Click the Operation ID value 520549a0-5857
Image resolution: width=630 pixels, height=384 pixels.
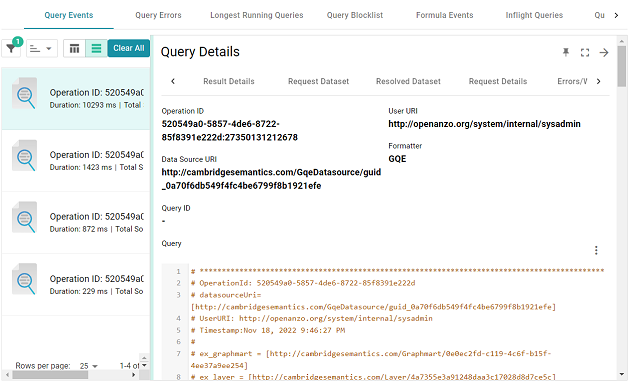(229, 131)
